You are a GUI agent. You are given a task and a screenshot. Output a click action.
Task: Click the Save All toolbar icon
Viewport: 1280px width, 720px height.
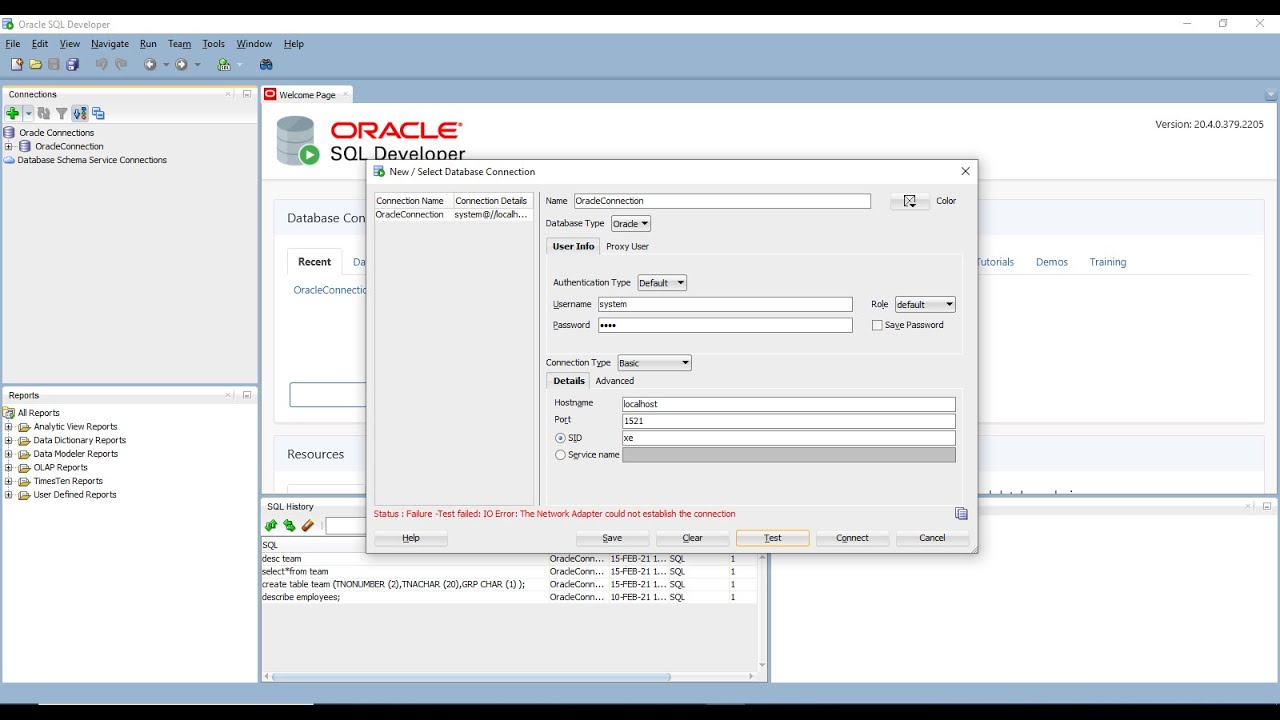tap(73, 64)
